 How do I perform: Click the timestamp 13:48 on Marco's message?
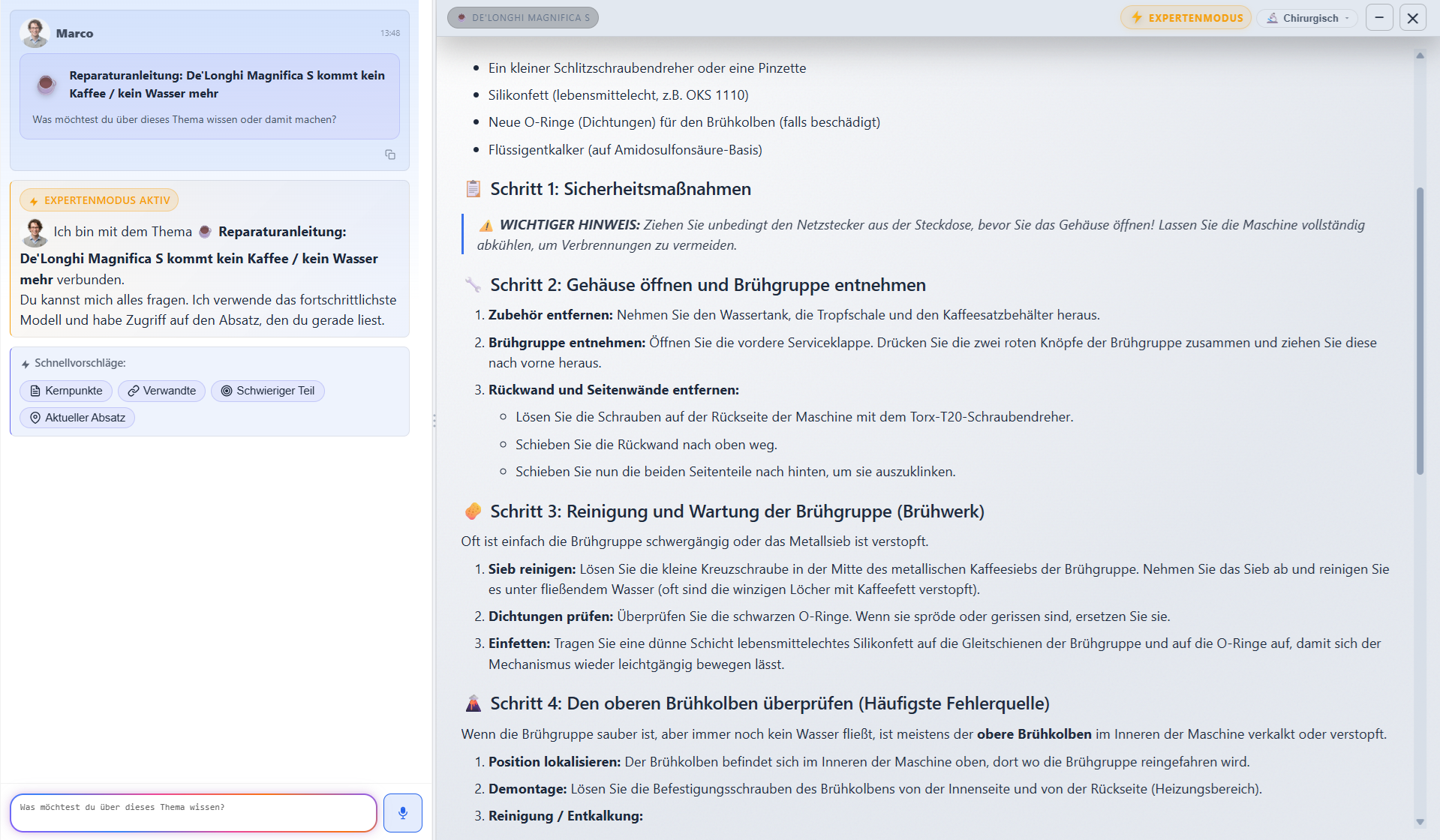(390, 33)
